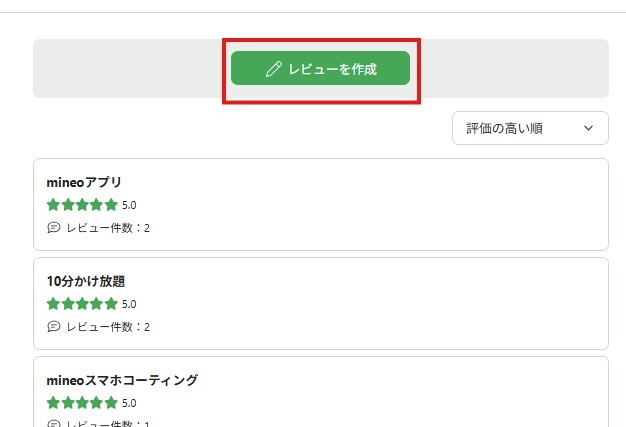Open the 評価の高い順 sort dropdown
Image resolution: width=626 pixels, height=427 pixels.
[529, 128]
